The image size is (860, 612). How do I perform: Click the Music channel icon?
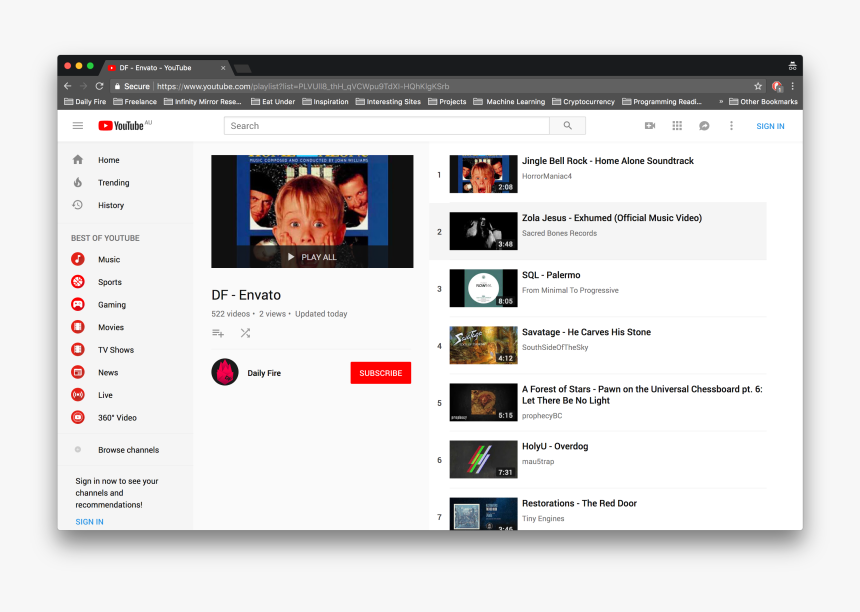click(x=78, y=259)
